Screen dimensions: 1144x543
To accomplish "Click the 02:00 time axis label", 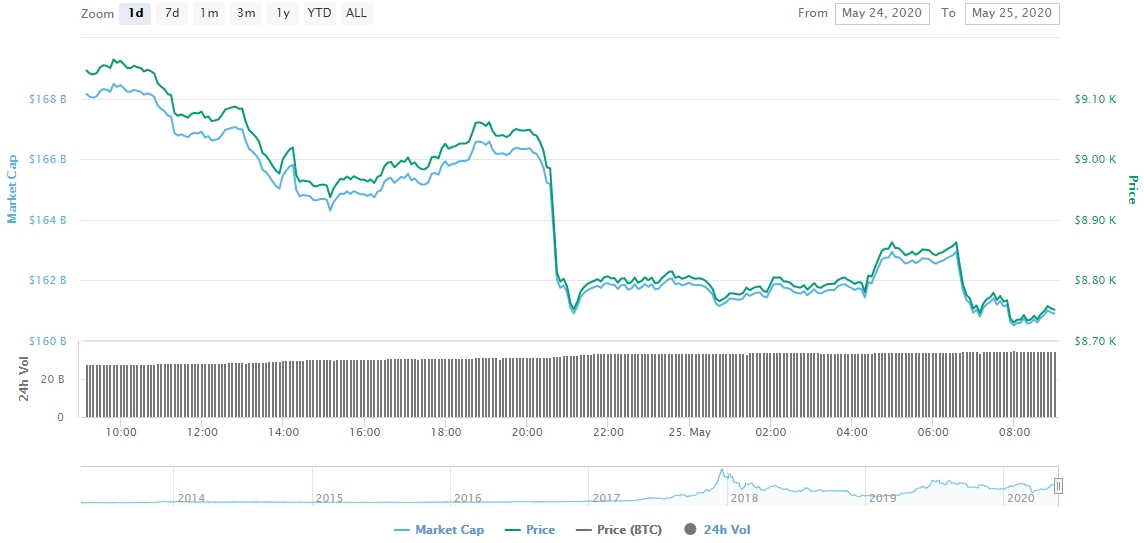I will pyautogui.click(x=770, y=431).
